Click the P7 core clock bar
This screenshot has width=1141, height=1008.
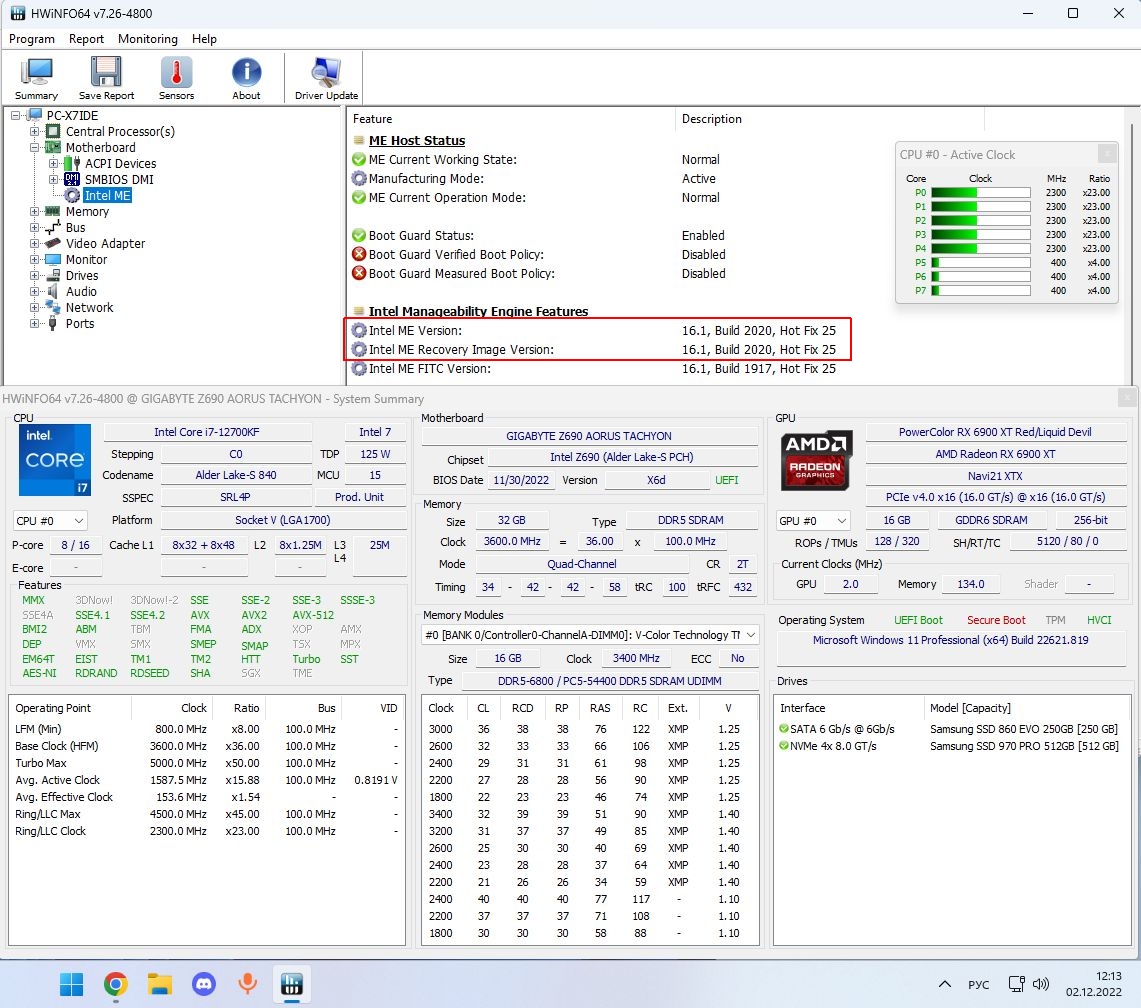click(x=980, y=290)
